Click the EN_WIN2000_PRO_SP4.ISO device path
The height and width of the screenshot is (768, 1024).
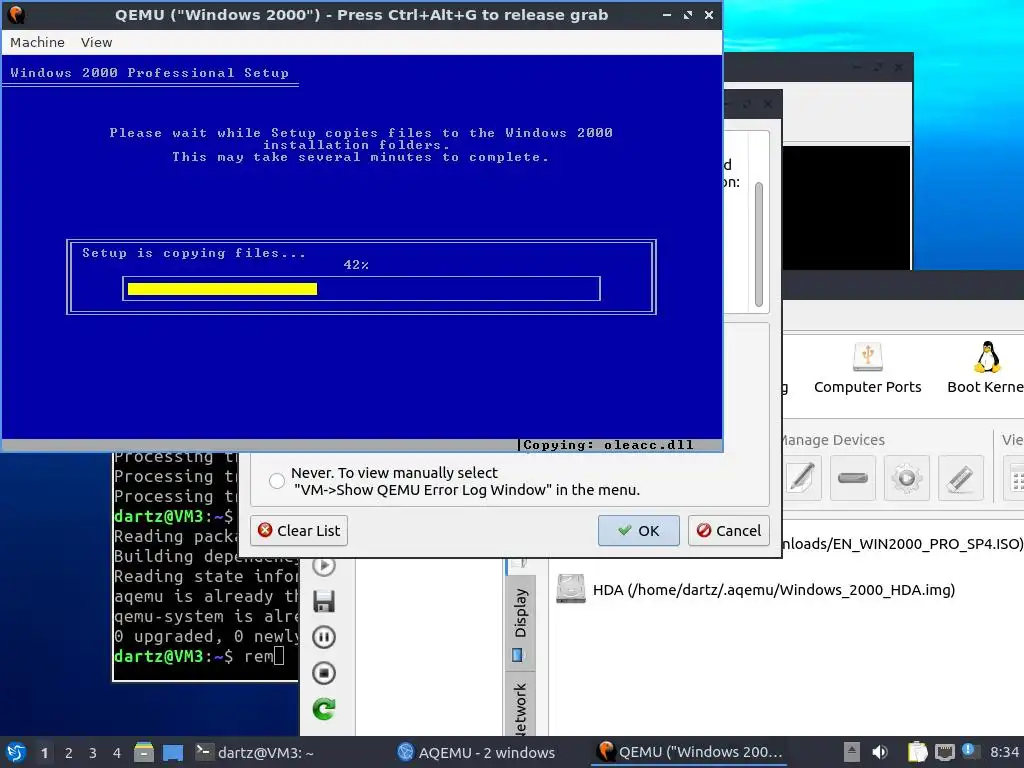tap(903, 544)
